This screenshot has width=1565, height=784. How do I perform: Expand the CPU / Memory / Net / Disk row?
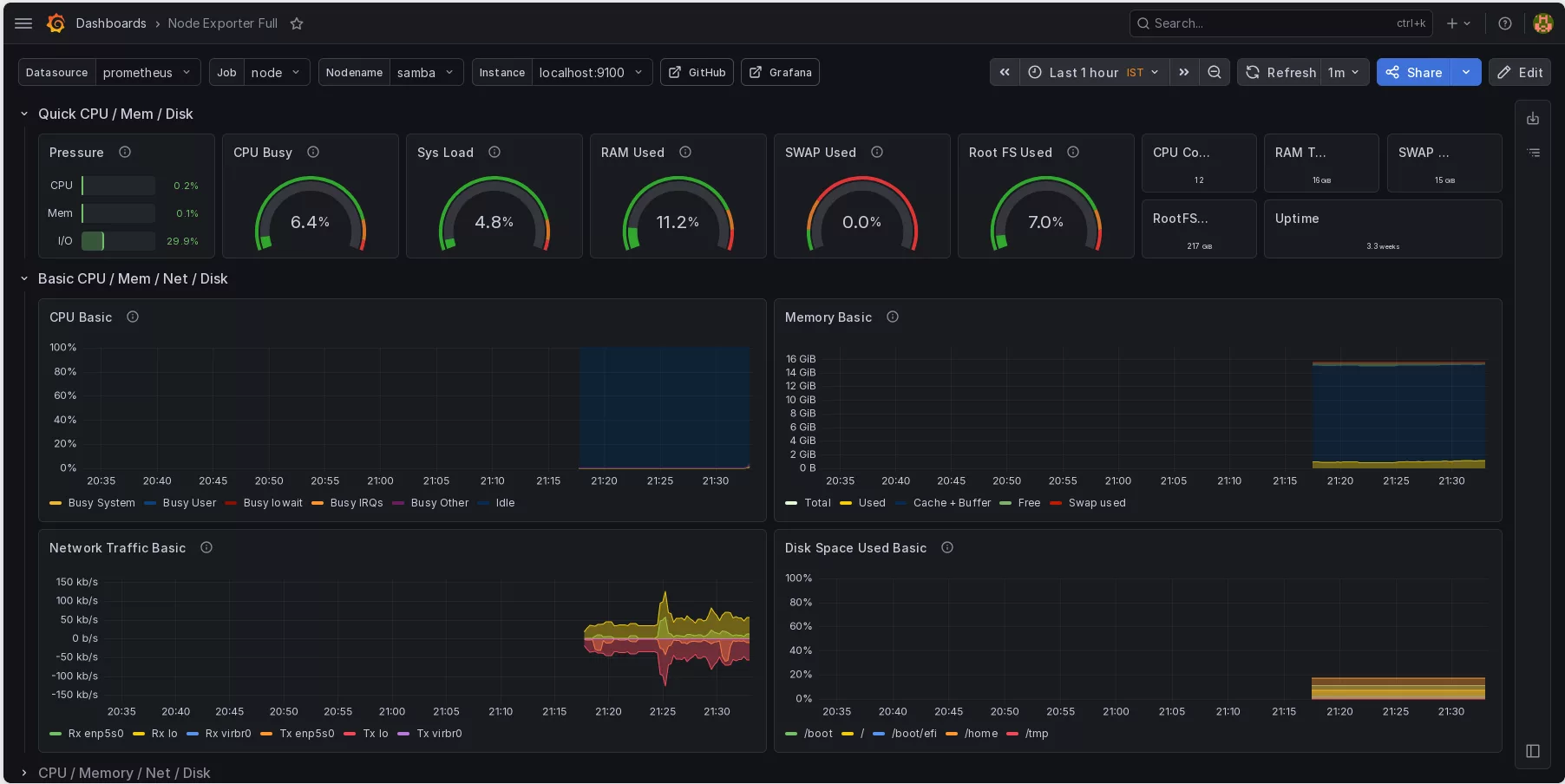point(24,773)
